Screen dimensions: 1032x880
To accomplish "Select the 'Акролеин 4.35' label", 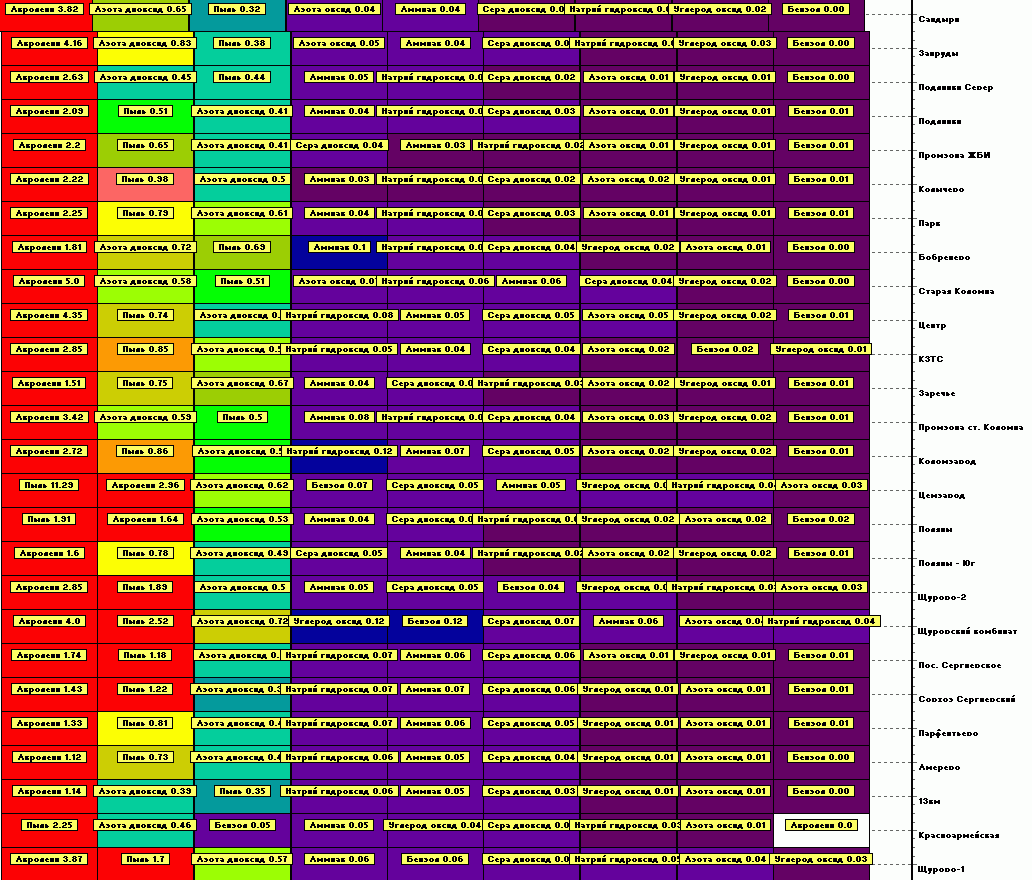I will [49, 315].
